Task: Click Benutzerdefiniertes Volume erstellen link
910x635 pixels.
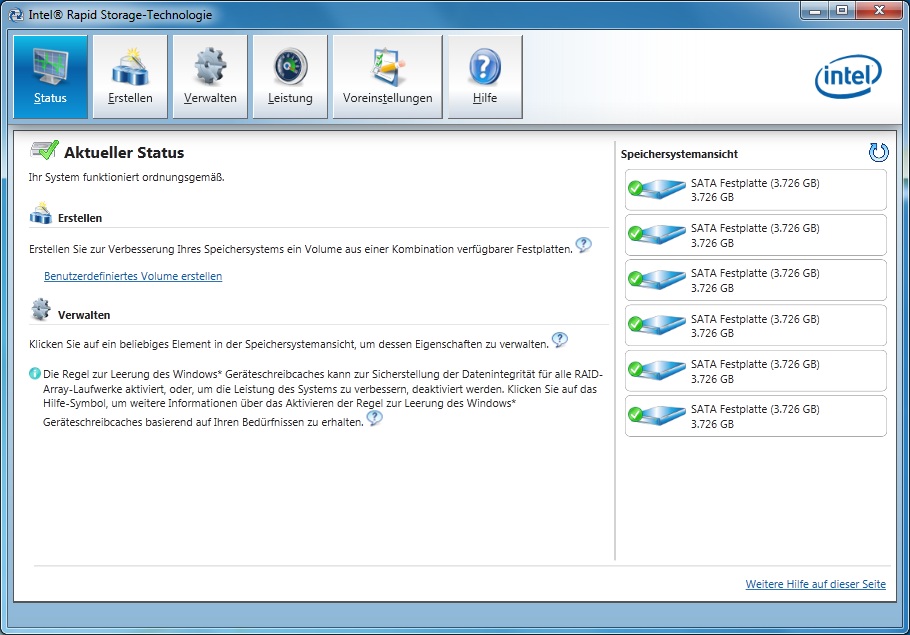Action: [133, 276]
